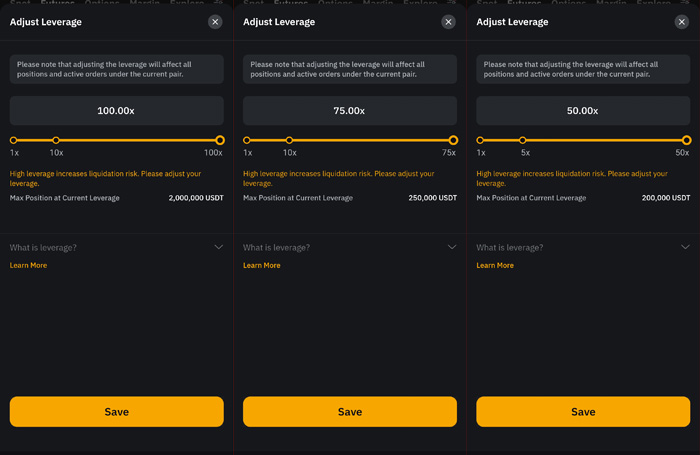700x455 pixels.
Task: Save the 50.00x leverage setting
Action: [x=583, y=412]
